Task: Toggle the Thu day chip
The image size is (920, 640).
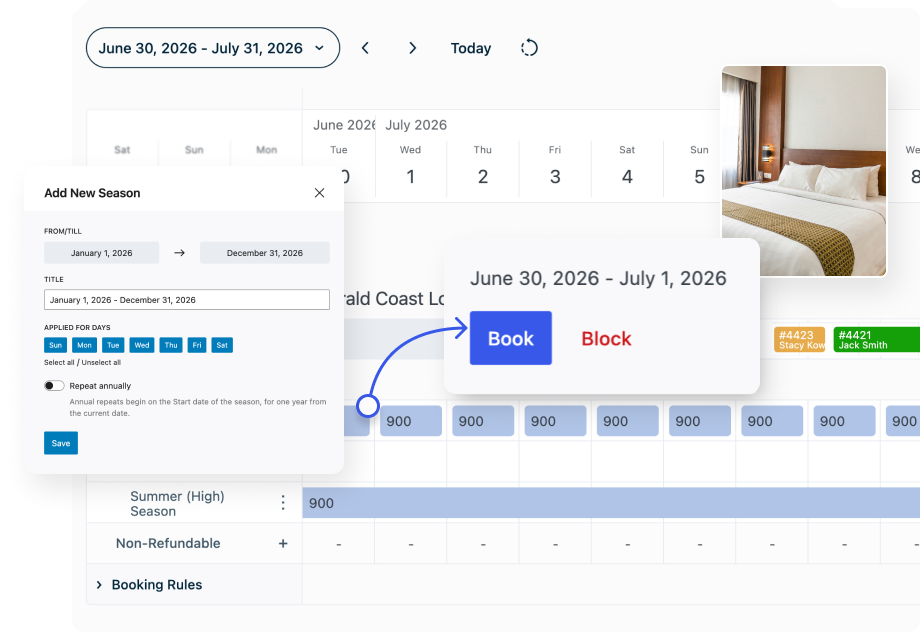Action: (x=171, y=345)
